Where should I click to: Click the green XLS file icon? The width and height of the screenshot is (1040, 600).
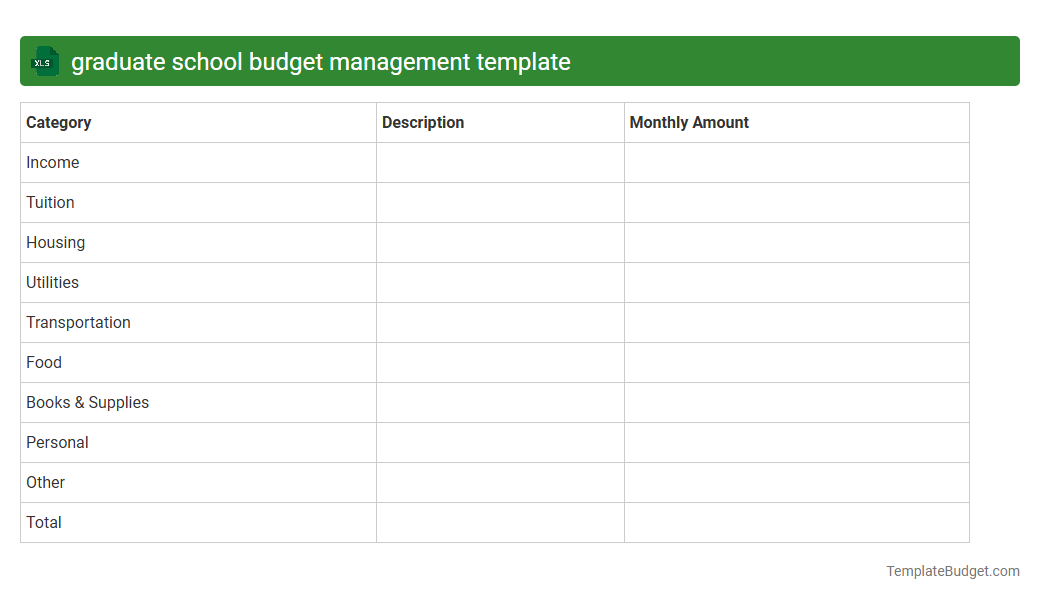tap(44, 61)
